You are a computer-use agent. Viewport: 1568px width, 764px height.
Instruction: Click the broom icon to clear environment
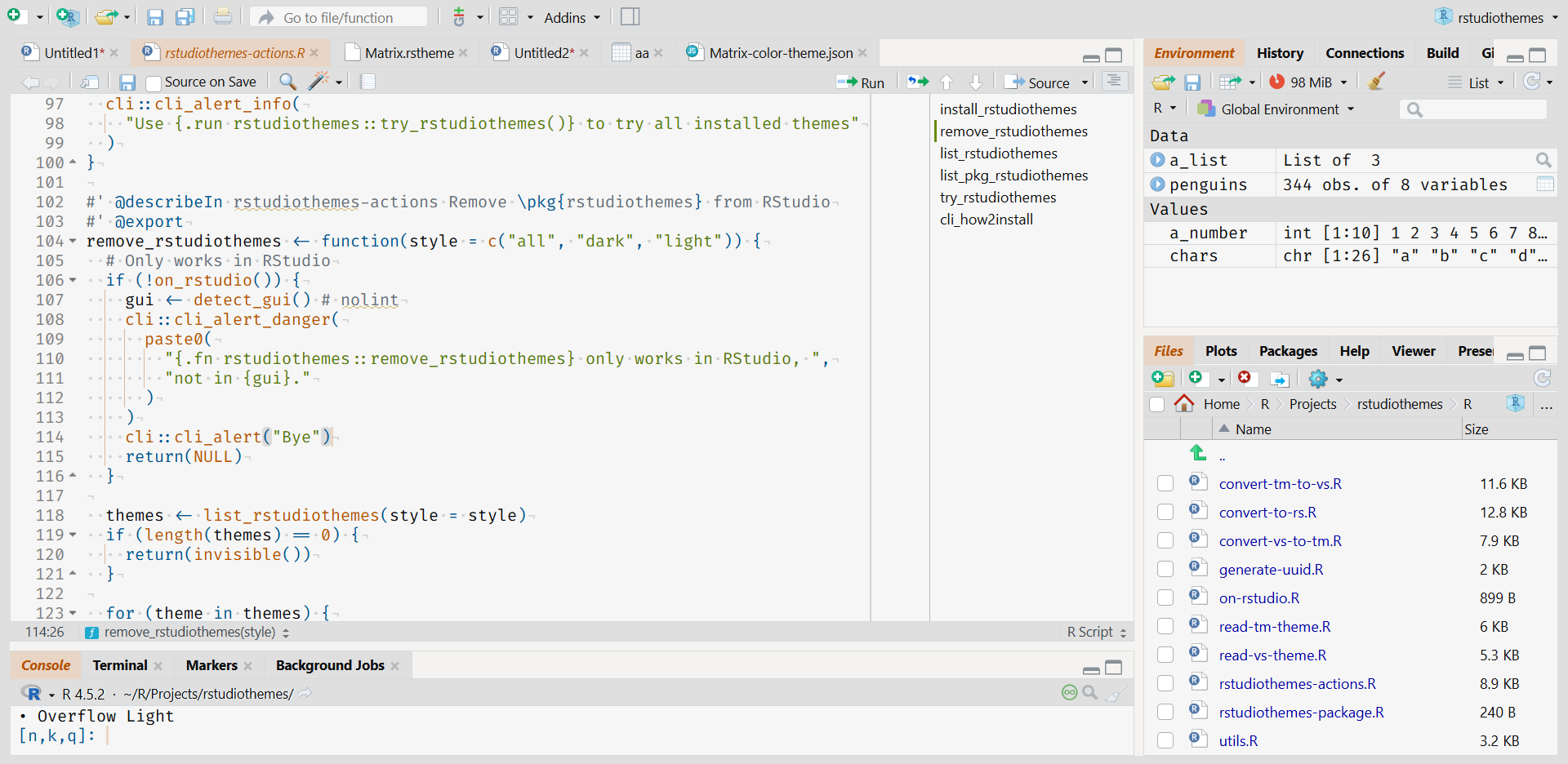pyautogui.click(x=1377, y=82)
